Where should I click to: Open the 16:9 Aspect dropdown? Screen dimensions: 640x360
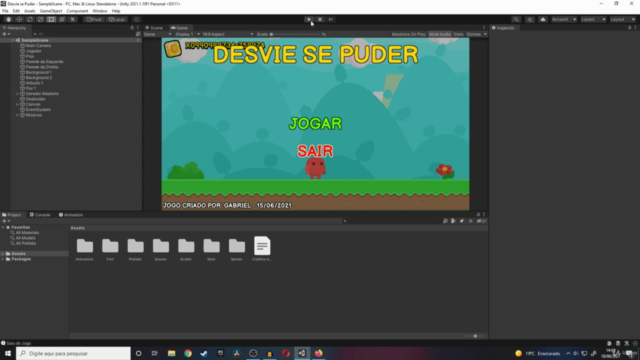click(228, 34)
